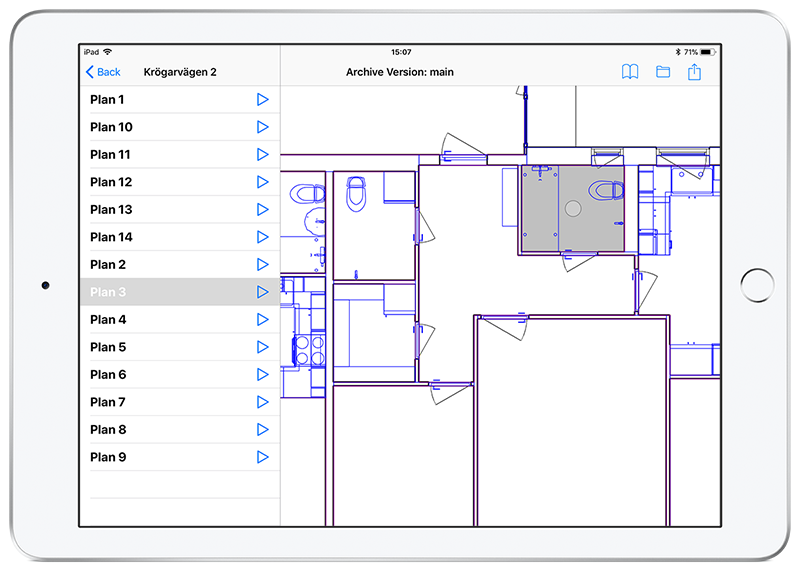Select the Plan 2 row label
The image size is (800, 571).
click(x=108, y=265)
